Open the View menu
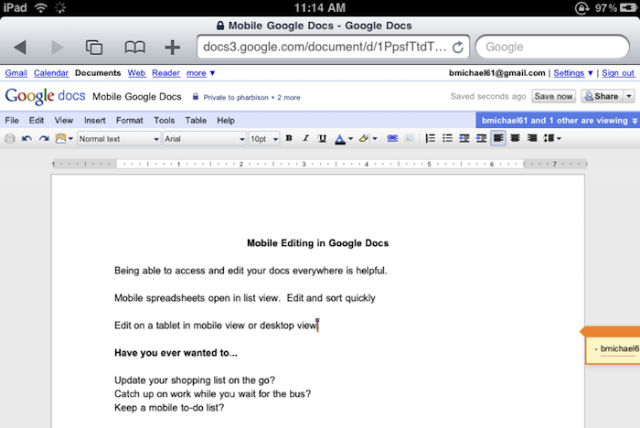Viewport: 640px width, 428px height. pos(64,120)
